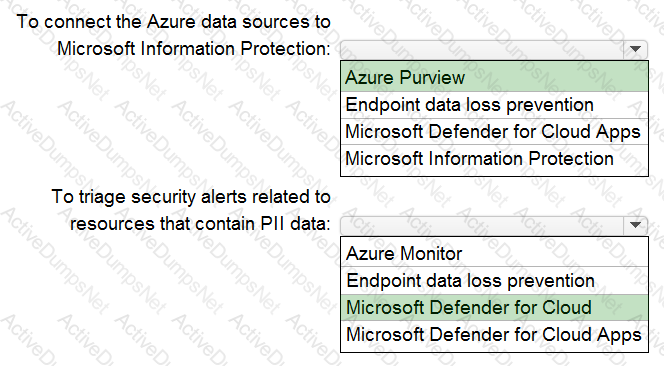Viewport: 664px width, 366px height.
Task: Choose Endpoint data loss prevention in first list
Action: pyautogui.click(x=494, y=105)
